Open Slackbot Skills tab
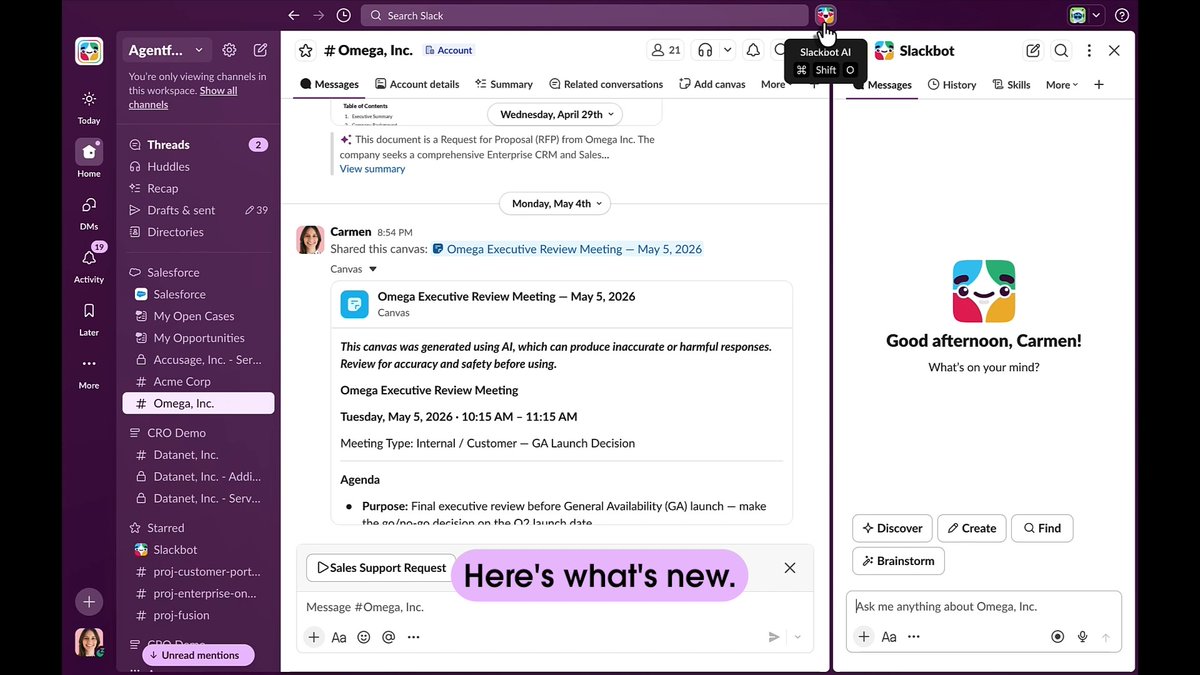1200x675 pixels. [1011, 85]
